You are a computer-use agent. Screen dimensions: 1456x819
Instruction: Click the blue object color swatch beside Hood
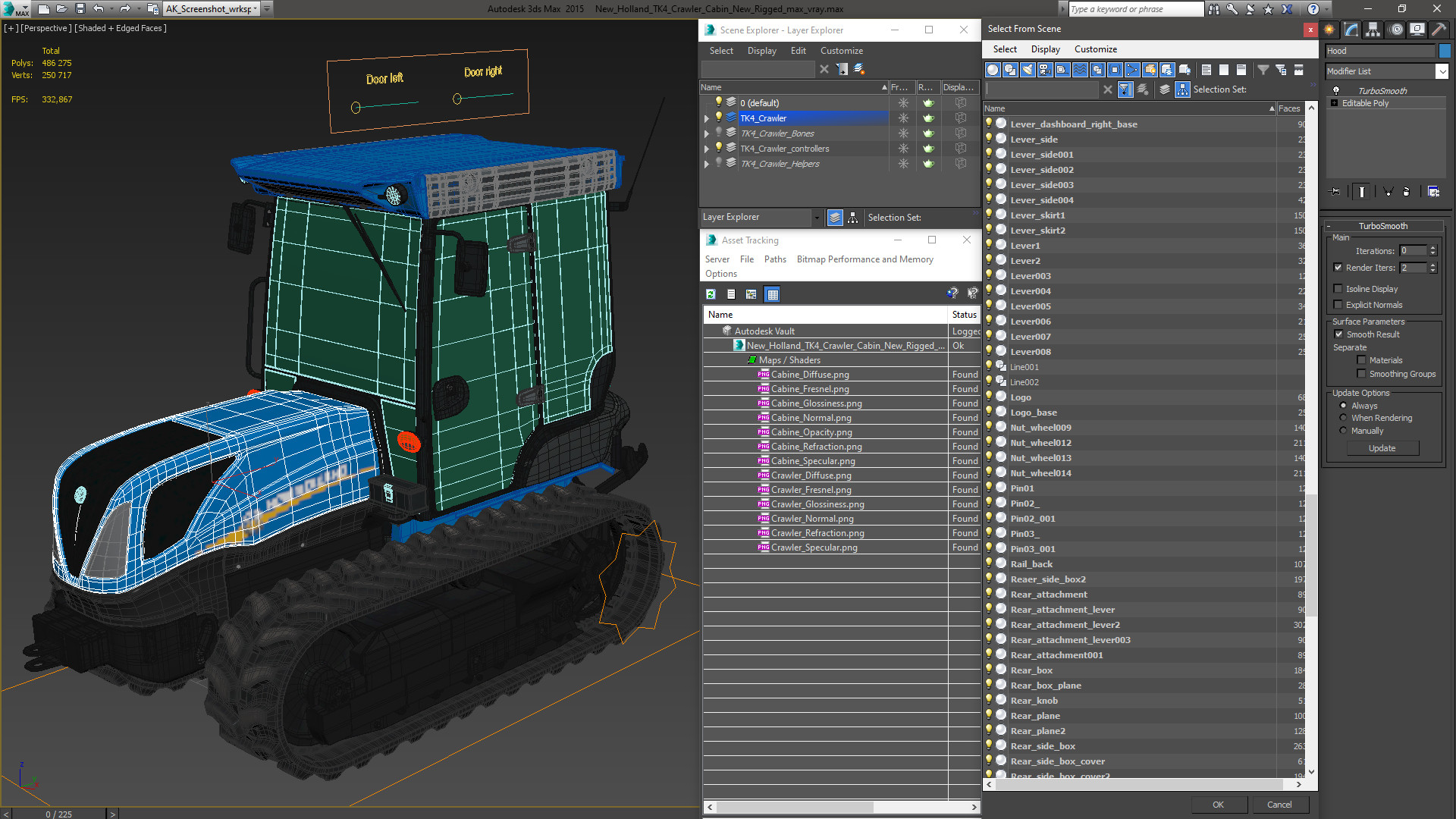coord(1445,51)
